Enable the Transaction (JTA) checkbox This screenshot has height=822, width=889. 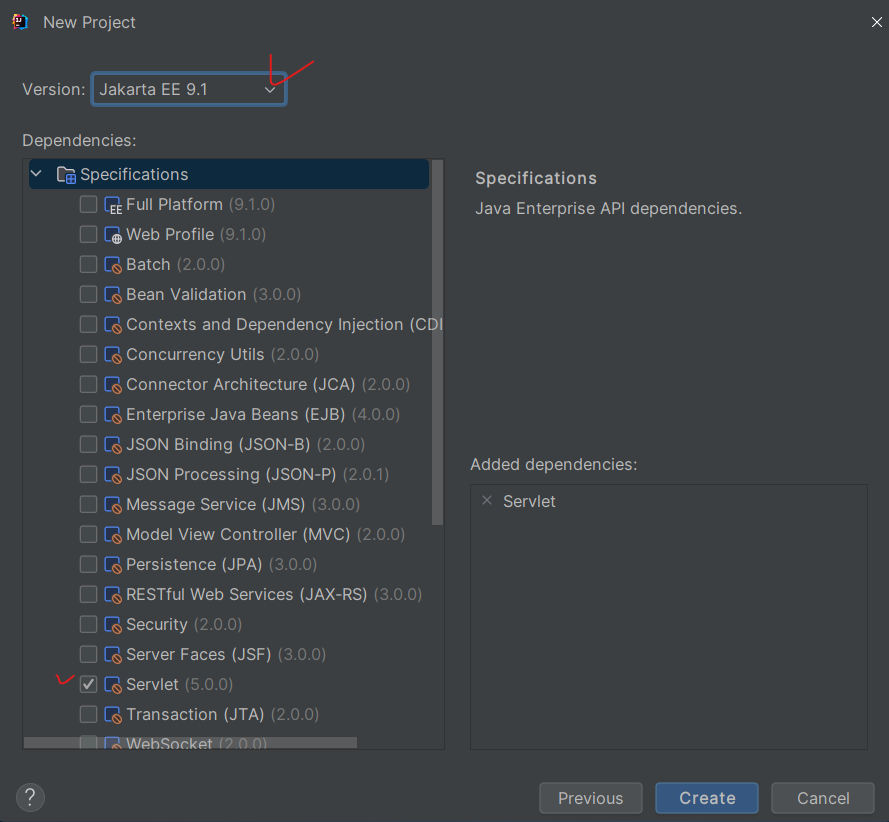tap(88, 714)
